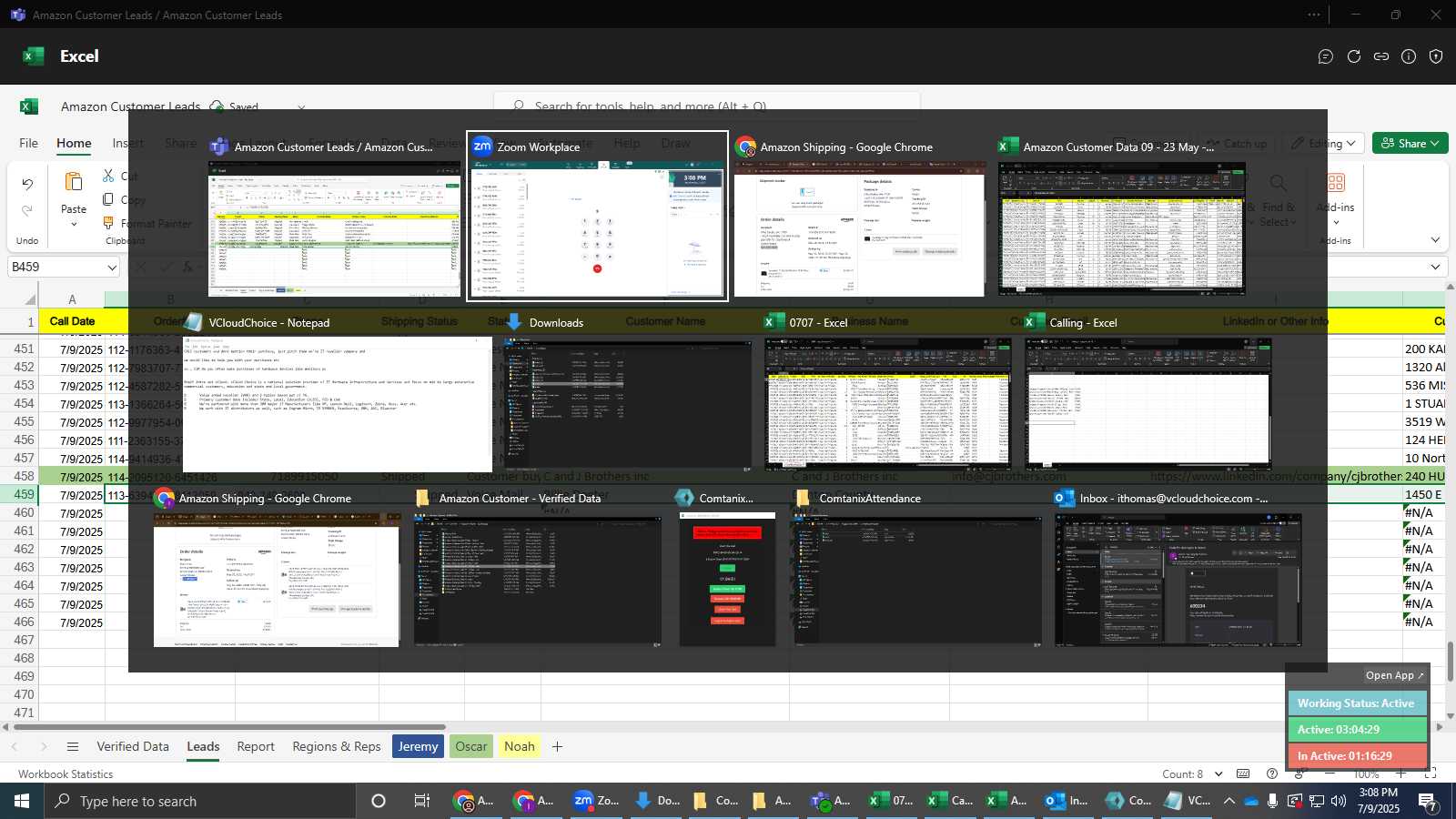
Task: Collapse the ribbon with the chevron
Action: click(1435, 240)
